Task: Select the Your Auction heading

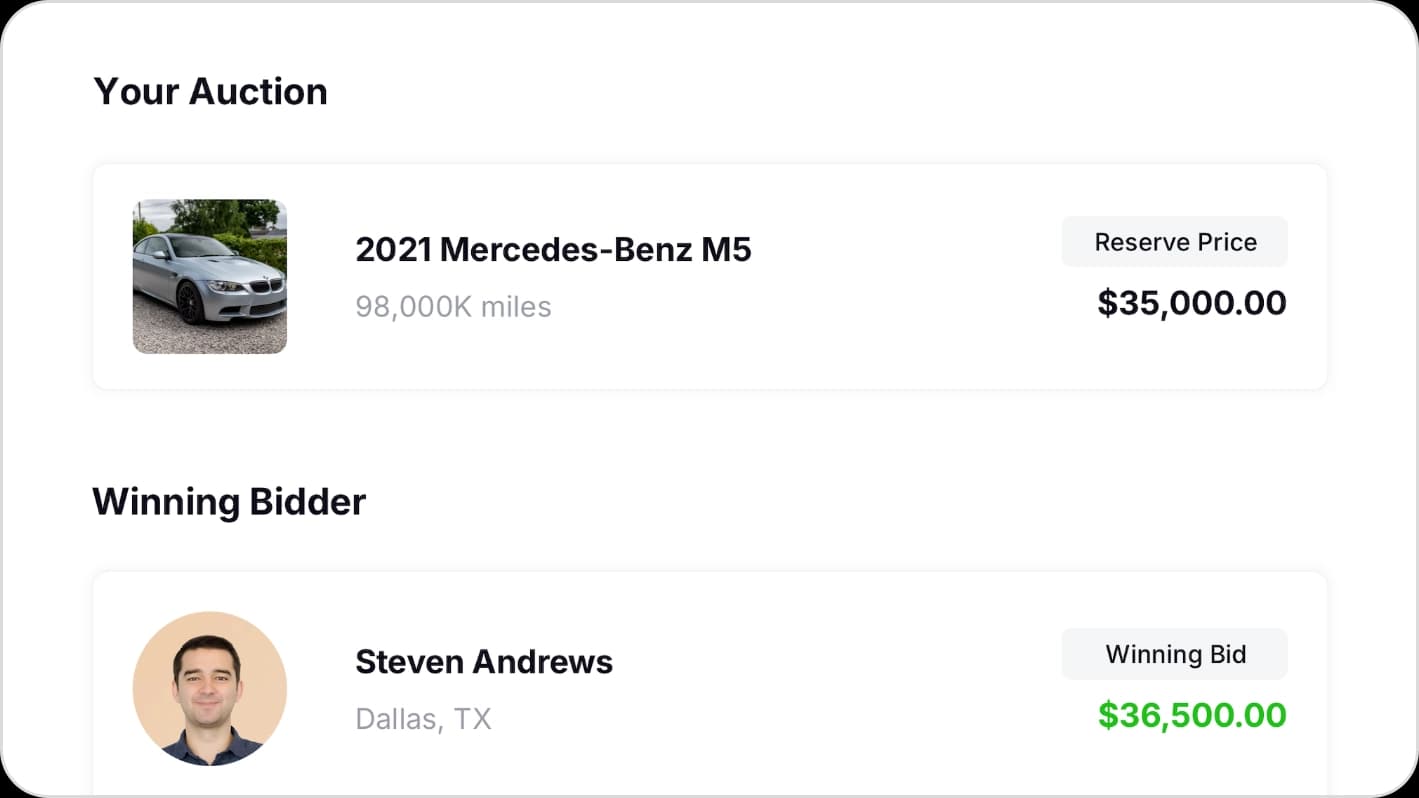Action: (x=210, y=91)
